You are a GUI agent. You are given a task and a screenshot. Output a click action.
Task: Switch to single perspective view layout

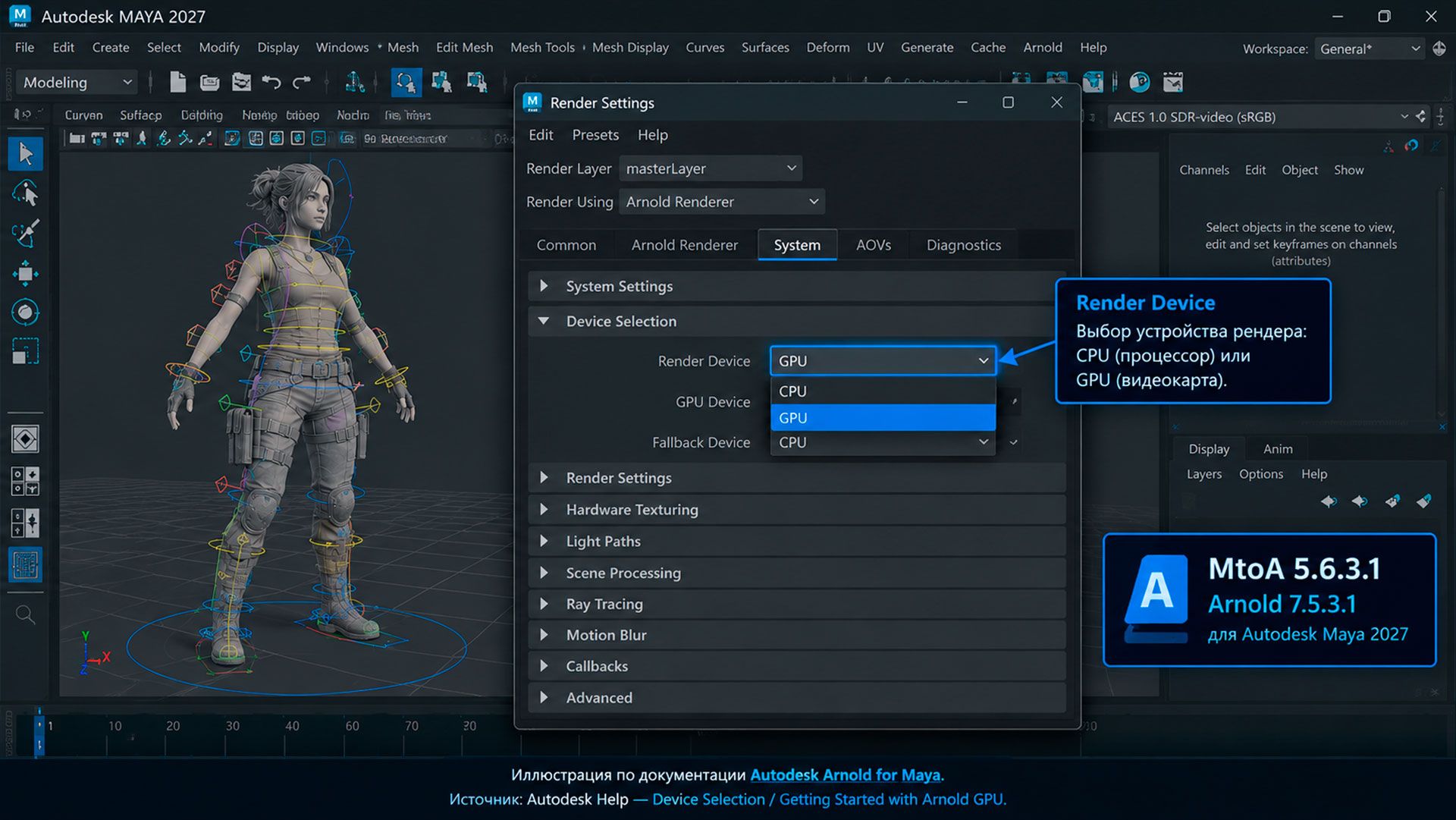(25, 439)
